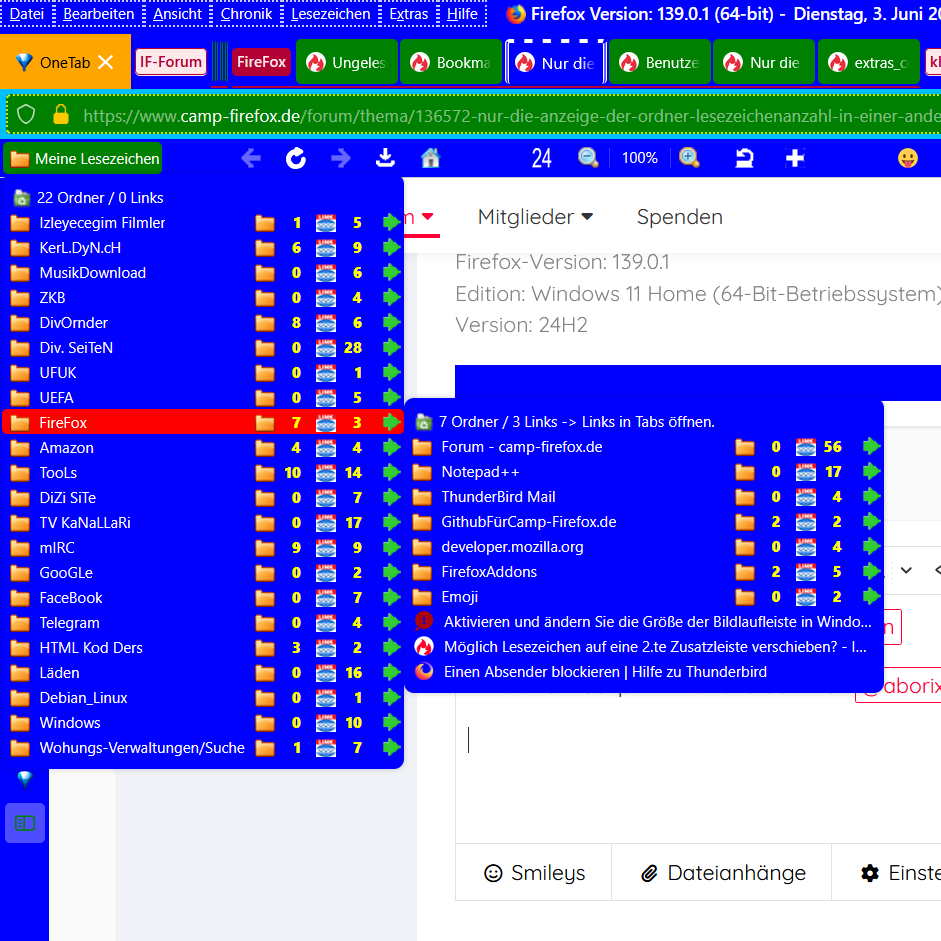
Task: Open the downloads icon
Action: click(385, 158)
